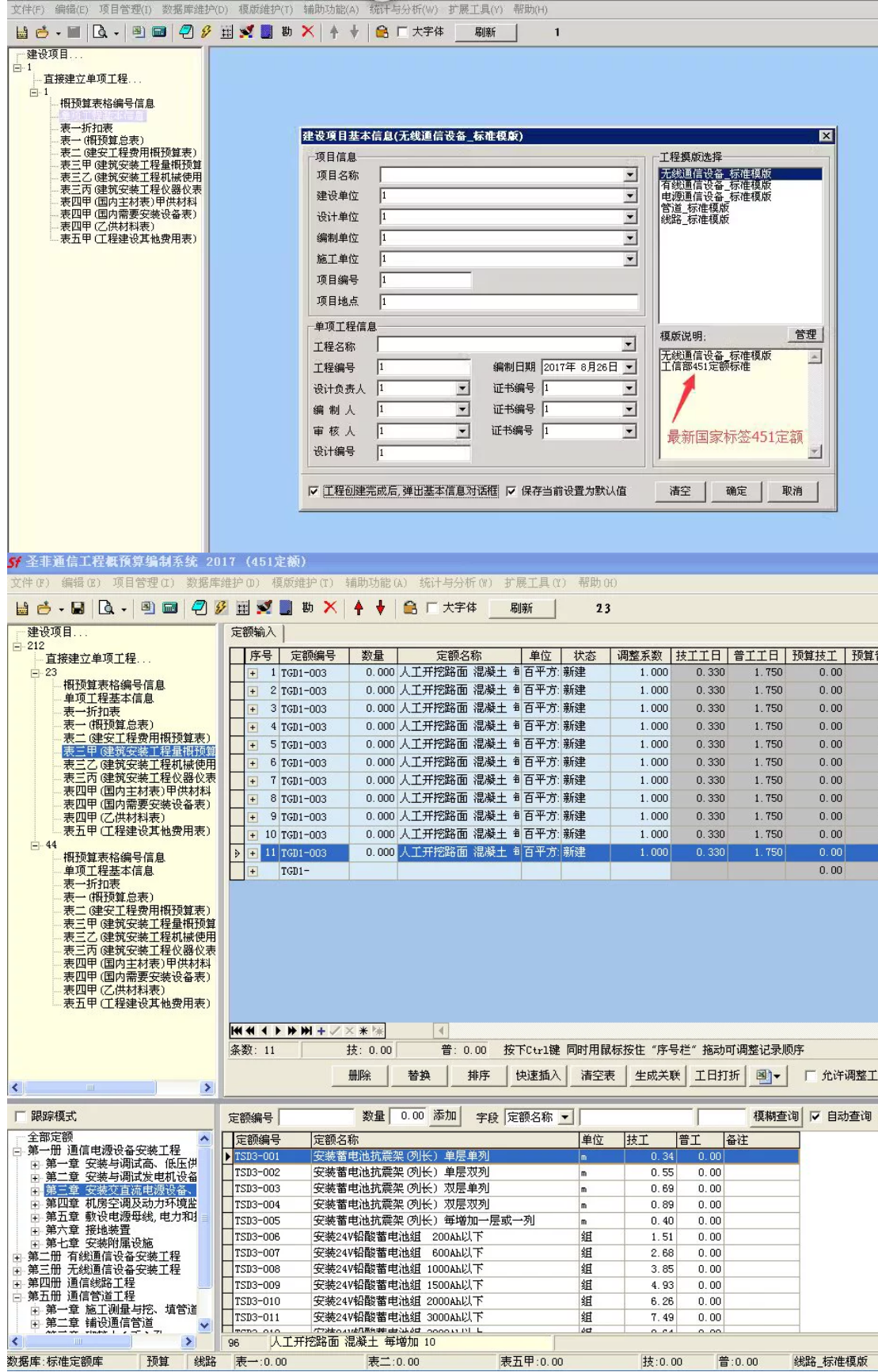Click the 模糊查询 button
This screenshot has width=878, height=1372.
click(776, 1116)
